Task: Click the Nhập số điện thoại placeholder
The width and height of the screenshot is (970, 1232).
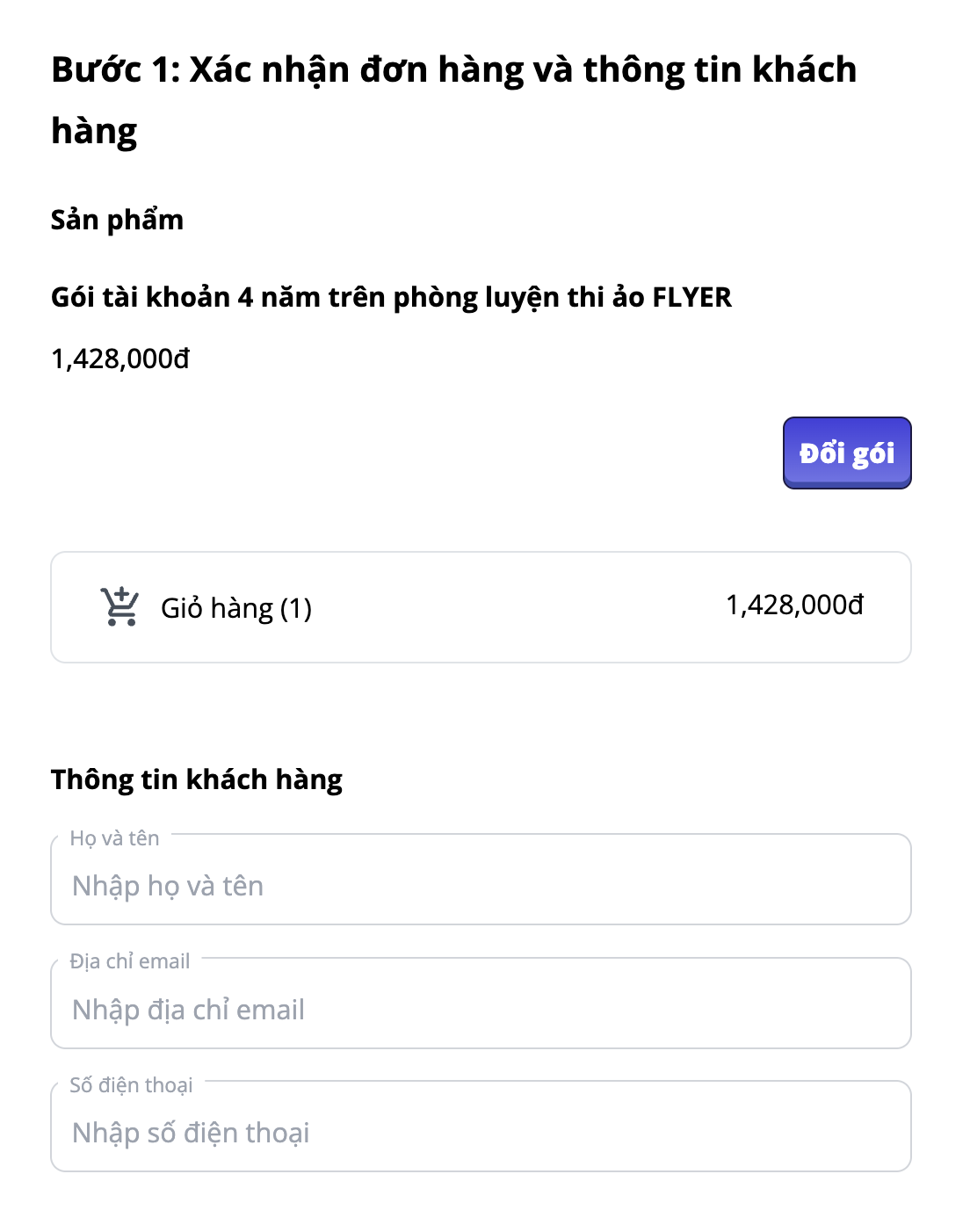Action: (191, 1133)
